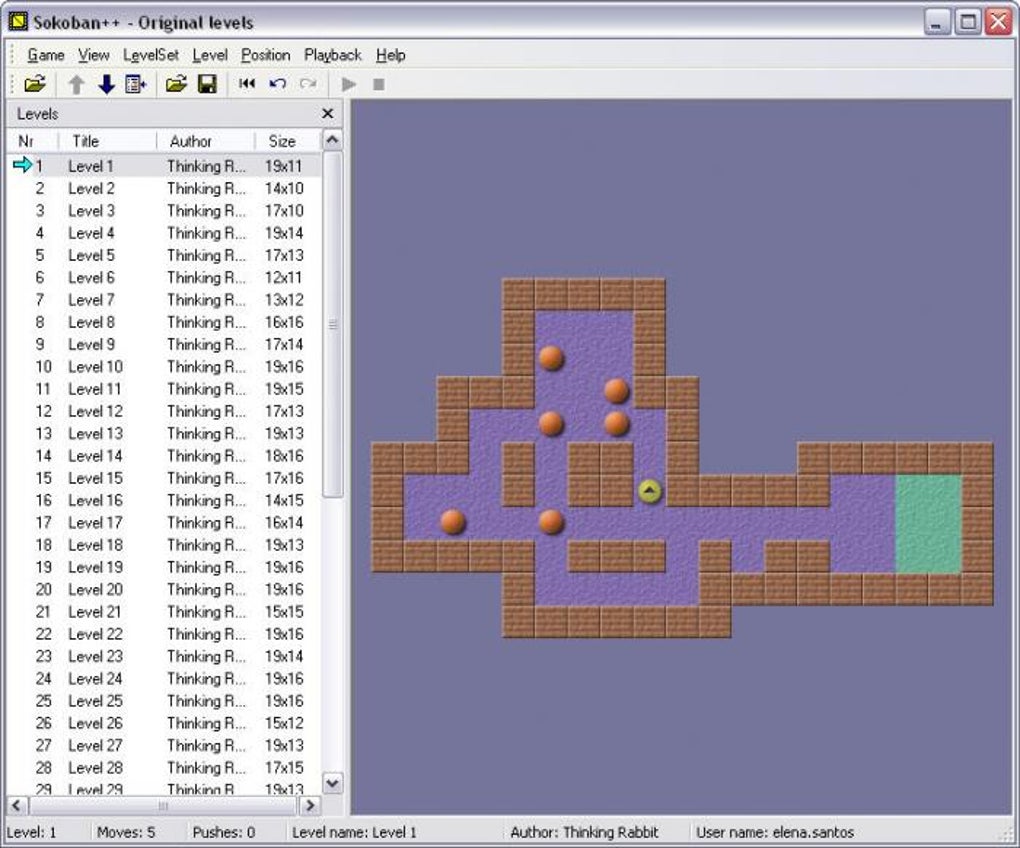Open level set folder icon in toolbar
This screenshot has width=1020, height=848.
(34, 84)
